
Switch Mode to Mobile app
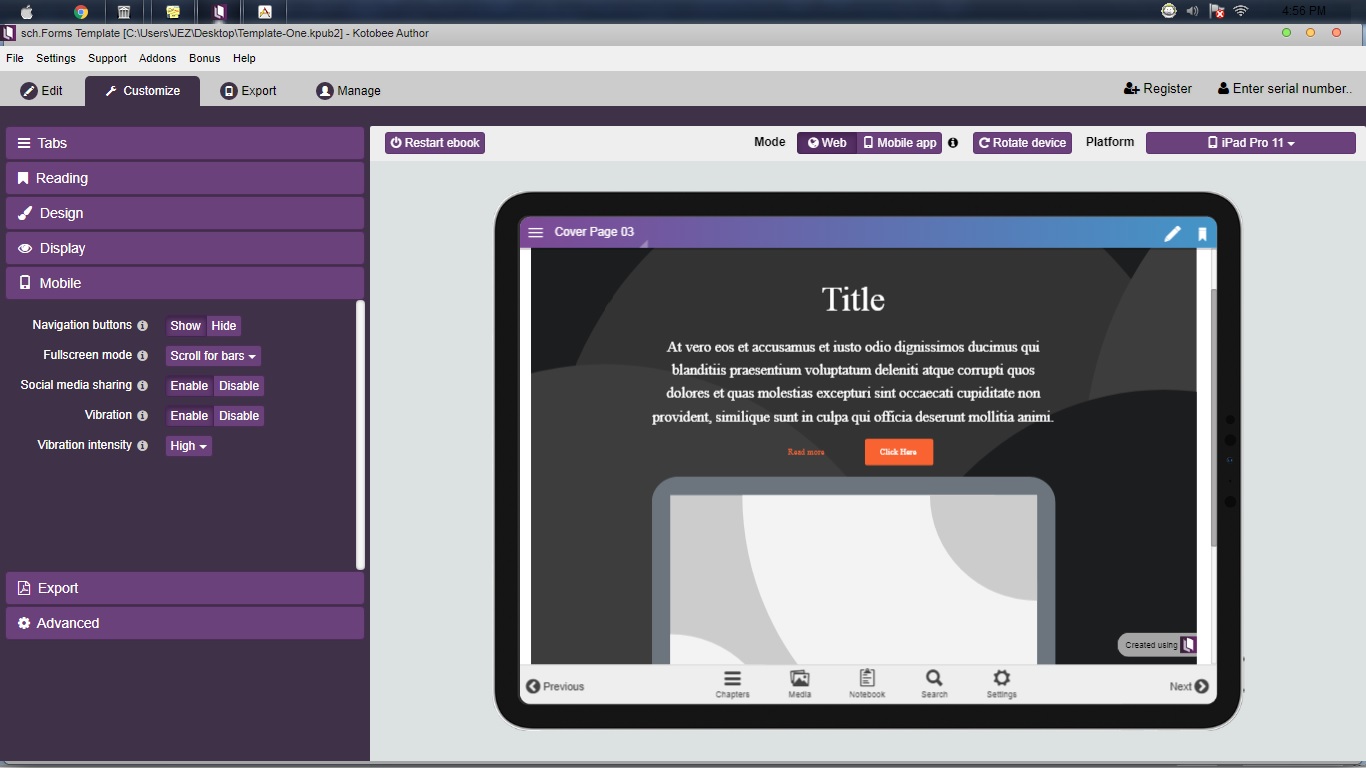900,143
